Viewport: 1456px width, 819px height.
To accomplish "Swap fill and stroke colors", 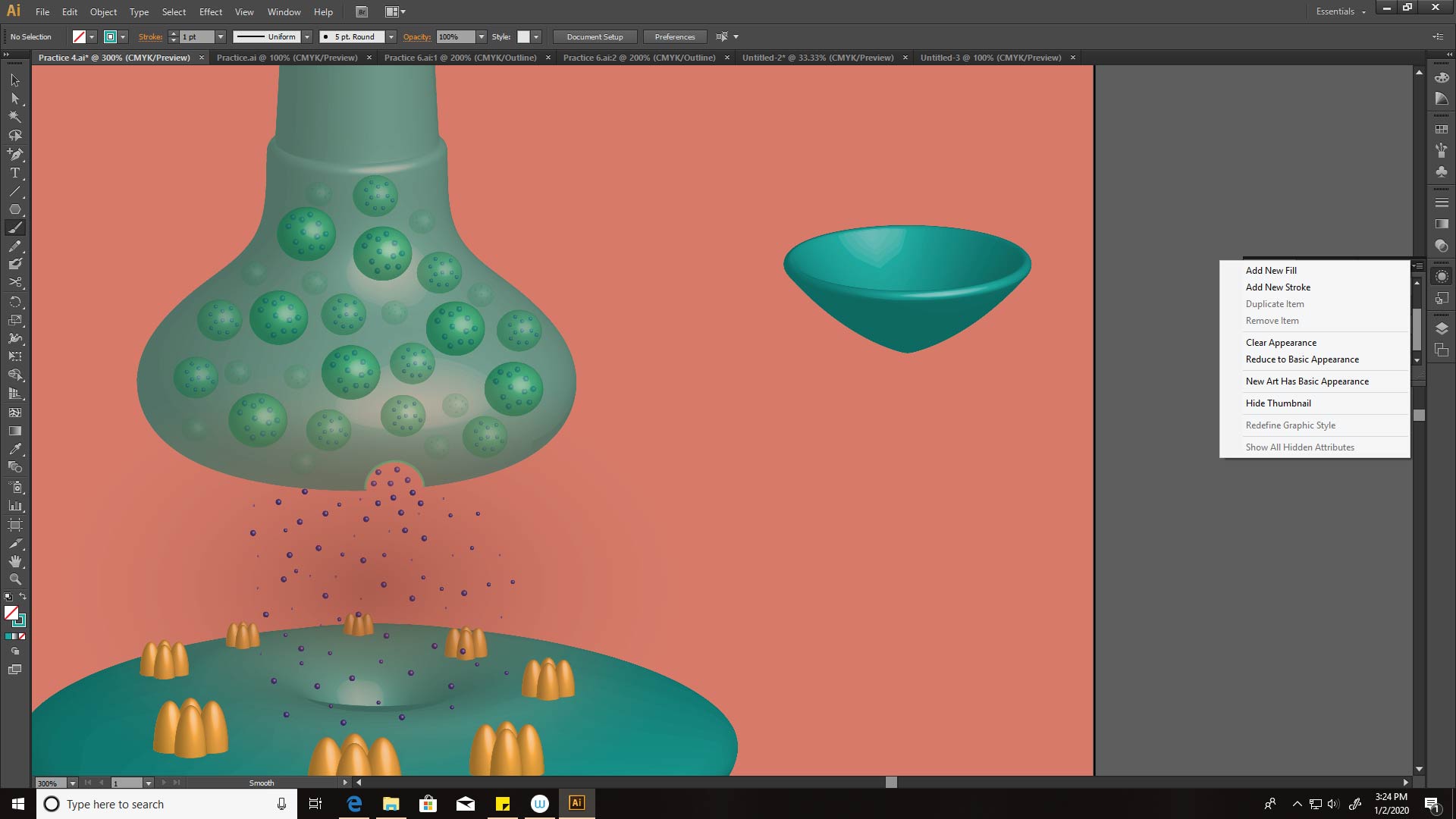I will tap(23, 596).
